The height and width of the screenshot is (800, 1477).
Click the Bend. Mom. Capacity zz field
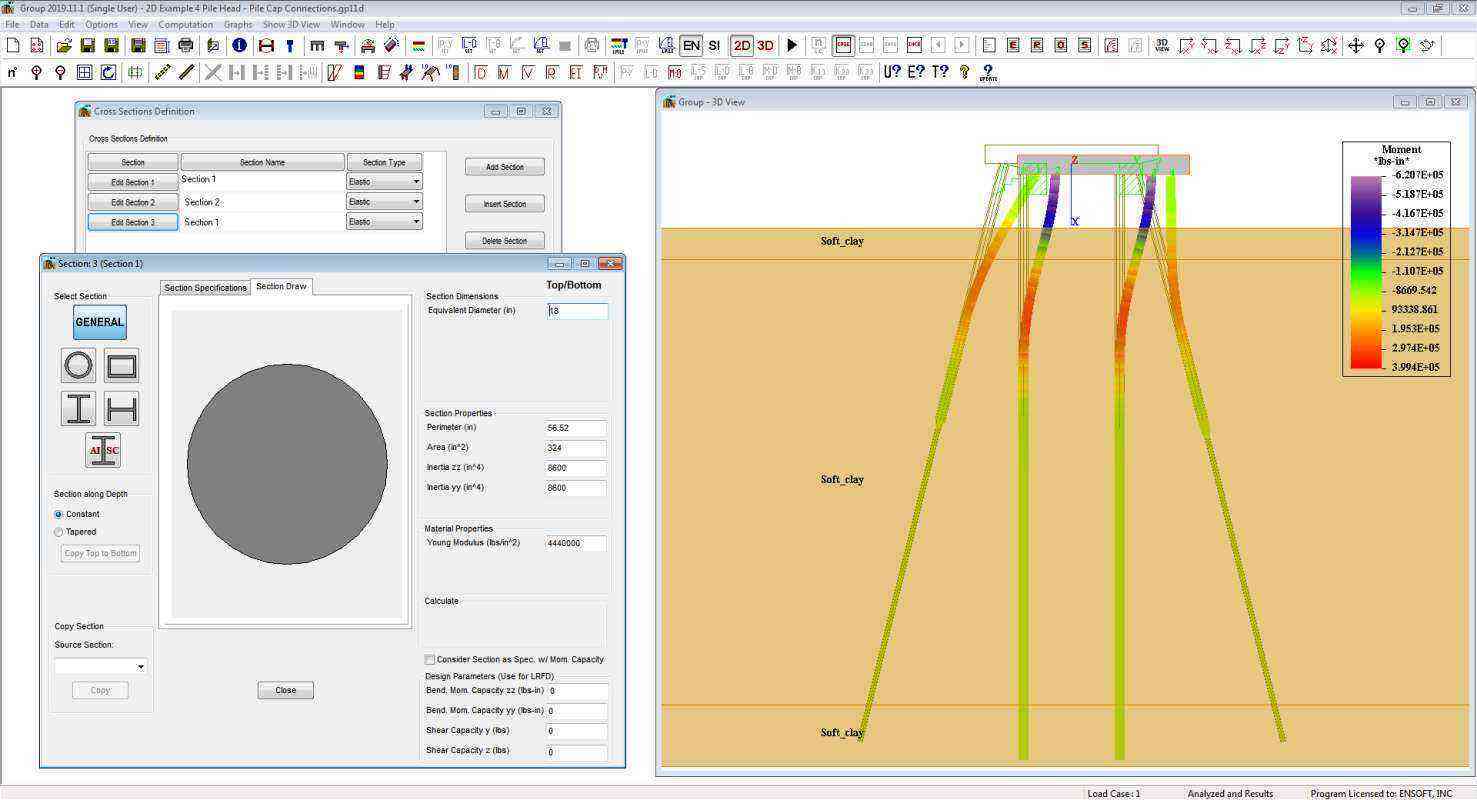click(x=577, y=691)
